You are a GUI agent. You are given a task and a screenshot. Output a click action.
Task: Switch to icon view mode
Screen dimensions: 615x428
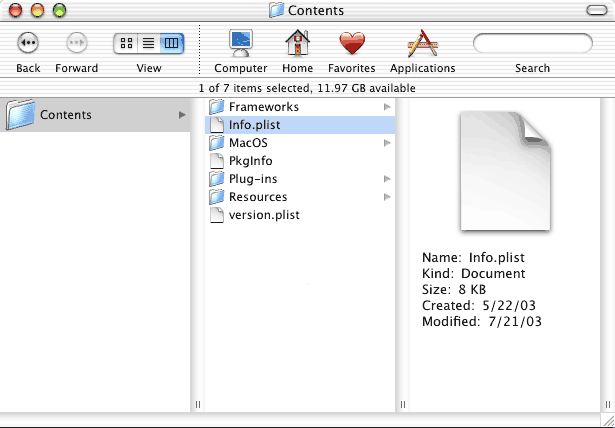tap(126, 43)
